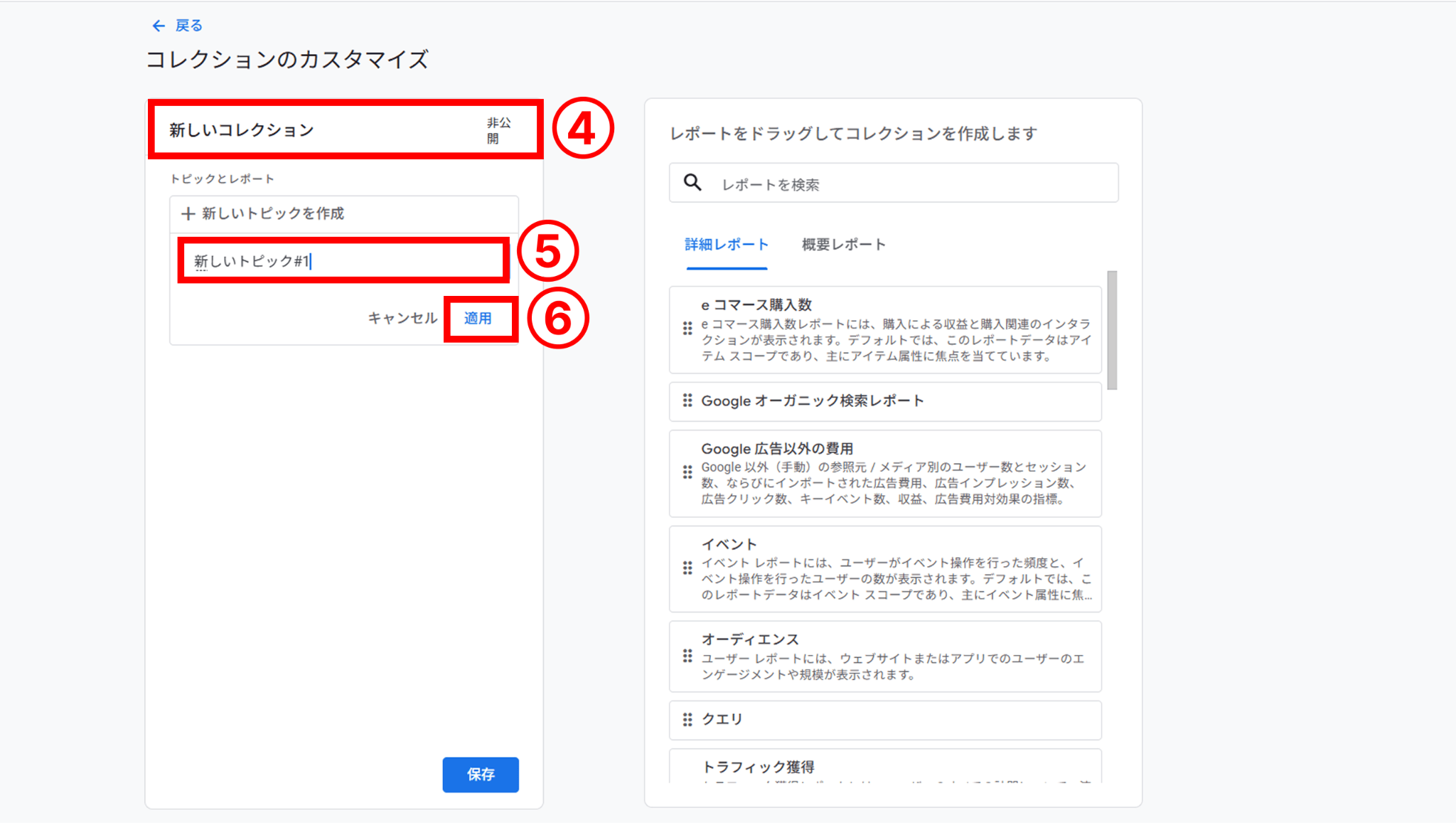The height and width of the screenshot is (823, 1456).
Task: Click 新しいトピックを作成 button
Action: pos(344,213)
